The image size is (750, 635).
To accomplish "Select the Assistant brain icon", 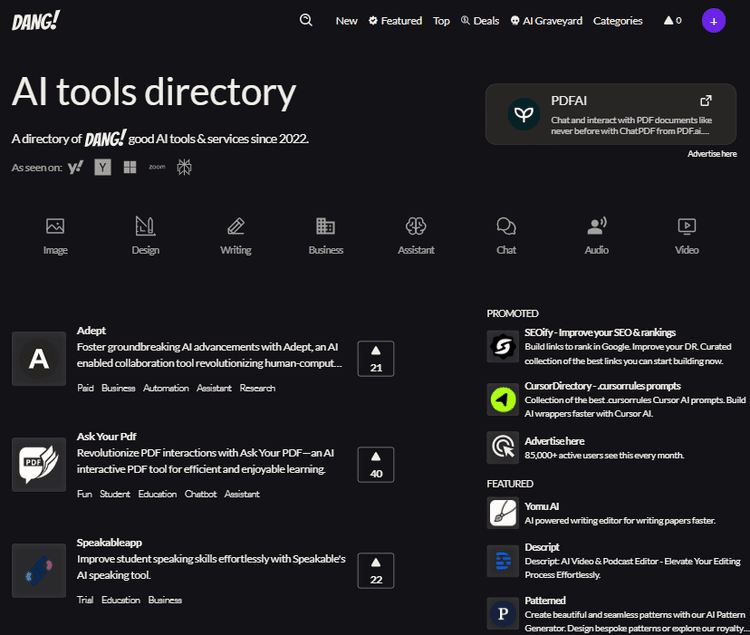I will [x=416, y=227].
